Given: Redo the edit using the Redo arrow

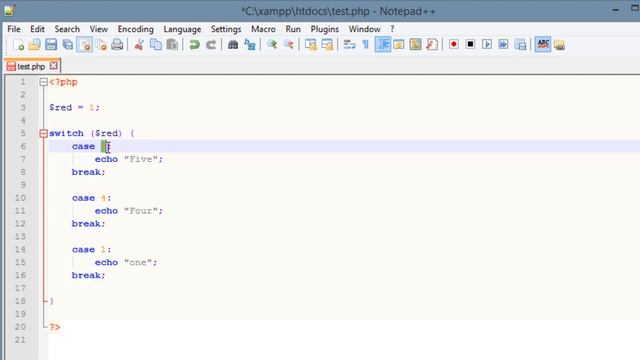Looking at the screenshot, I should point(211,44).
